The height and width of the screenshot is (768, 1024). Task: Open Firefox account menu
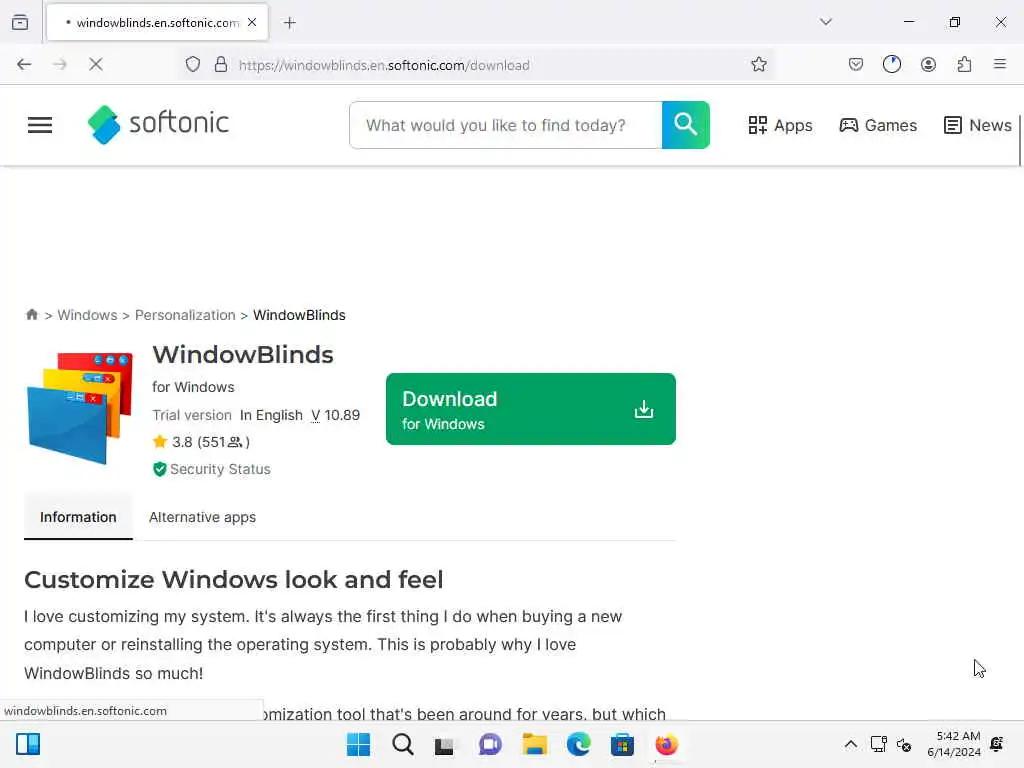click(x=929, y=64)
